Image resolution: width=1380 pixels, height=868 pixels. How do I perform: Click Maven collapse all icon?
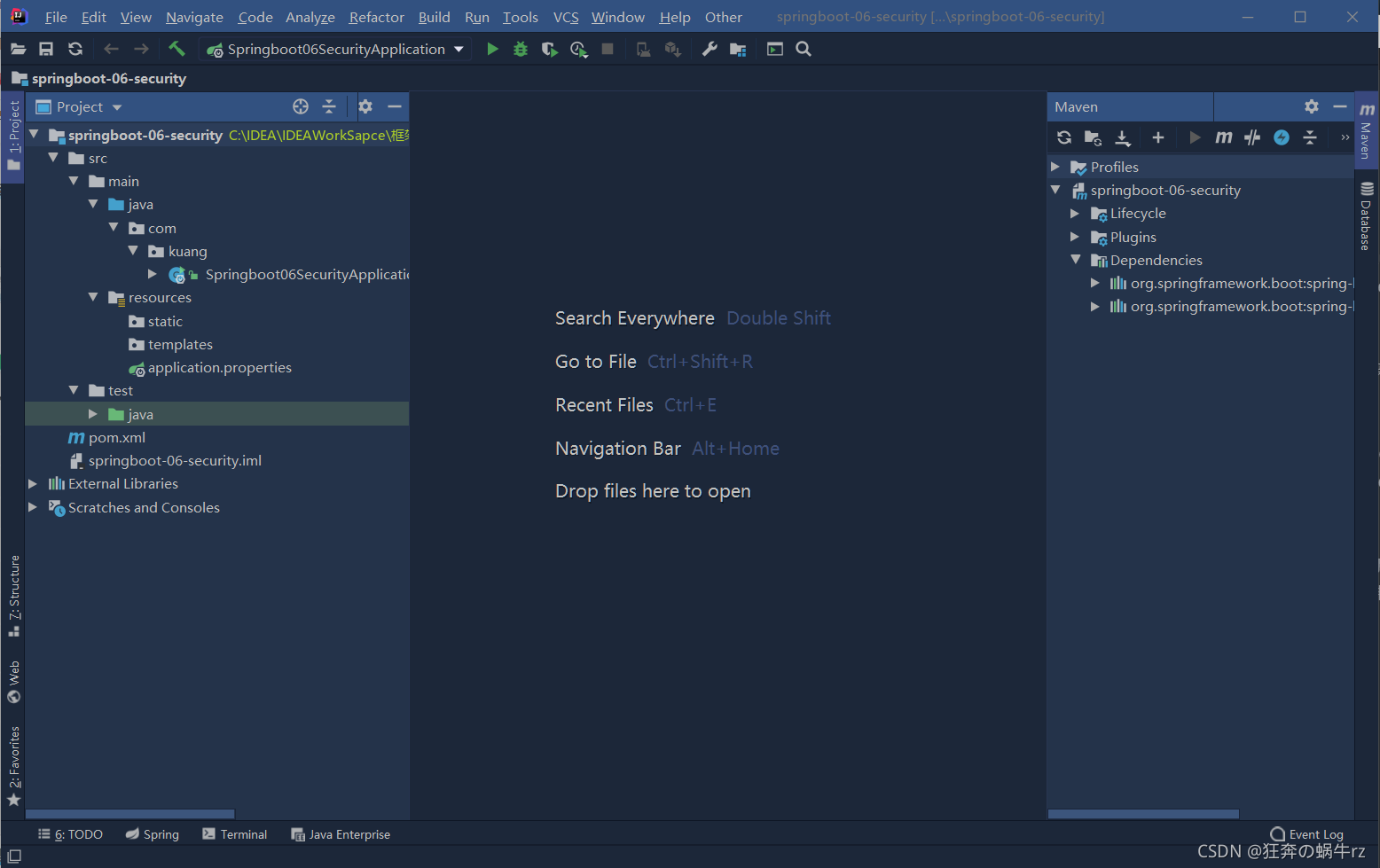[1310, 137]
